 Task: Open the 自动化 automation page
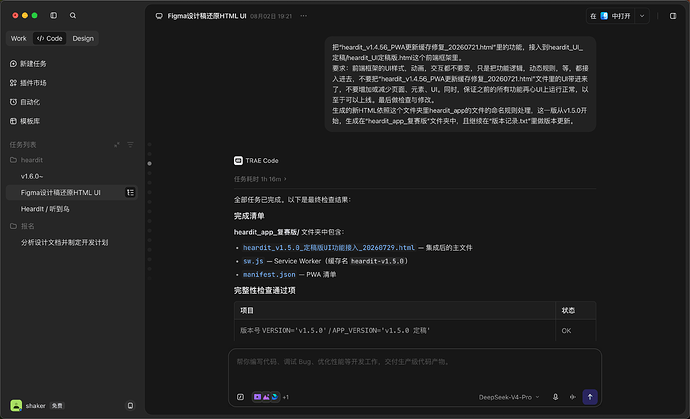(25, 102)
